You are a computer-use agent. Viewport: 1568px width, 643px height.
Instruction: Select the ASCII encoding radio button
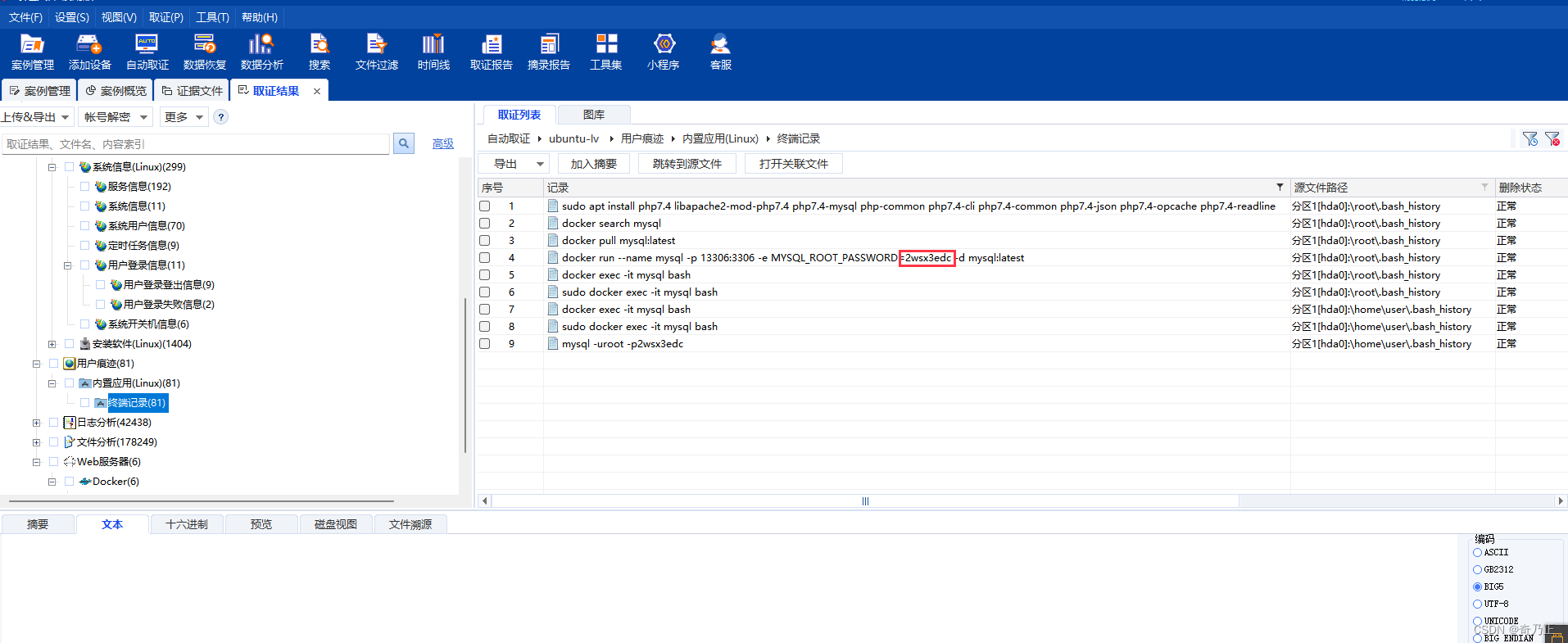coord(1478,553)
